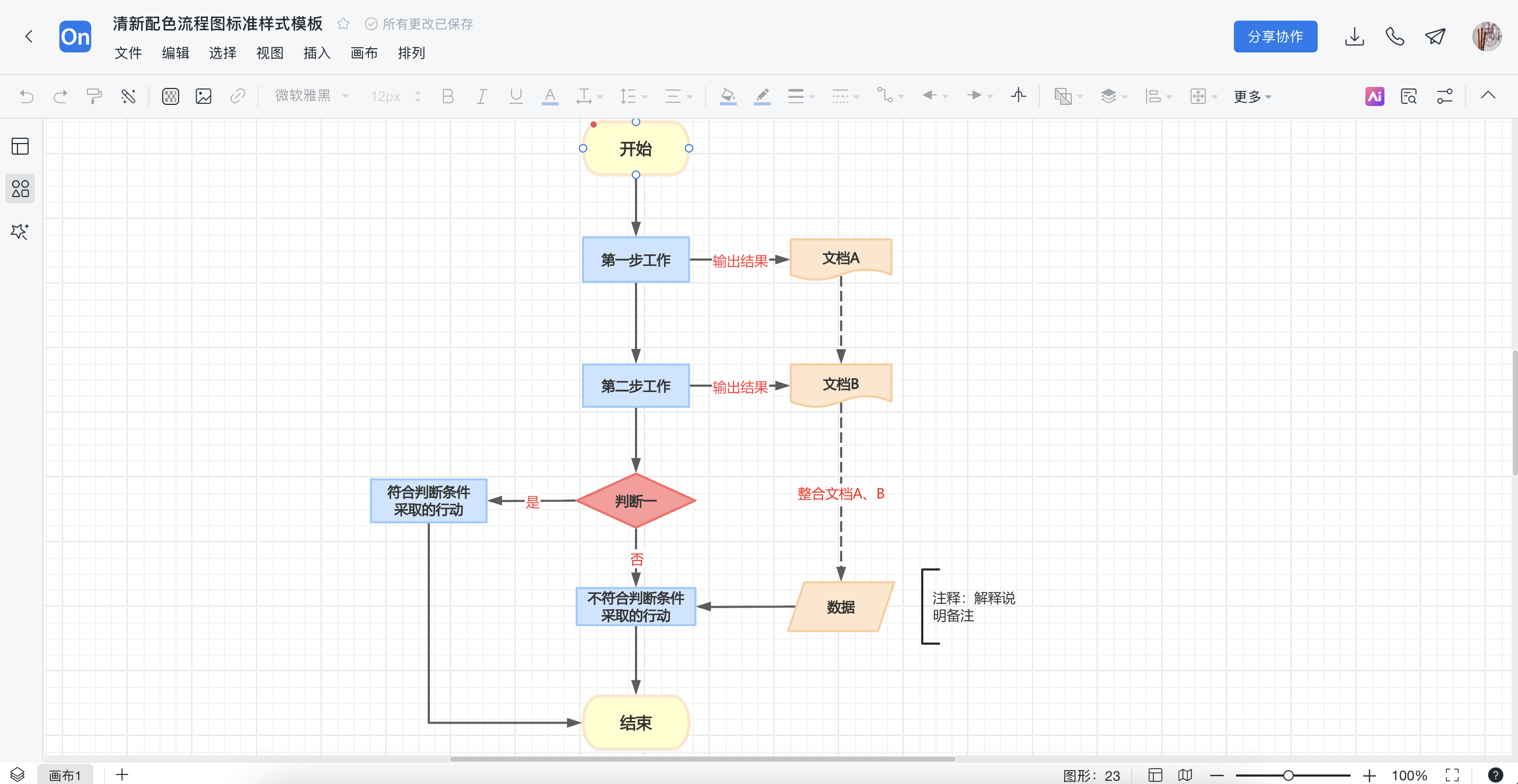This screenshot has height=784, width=1518.
Task: Toggle fullscreen mode
Action: click(x=1452, y=775)
